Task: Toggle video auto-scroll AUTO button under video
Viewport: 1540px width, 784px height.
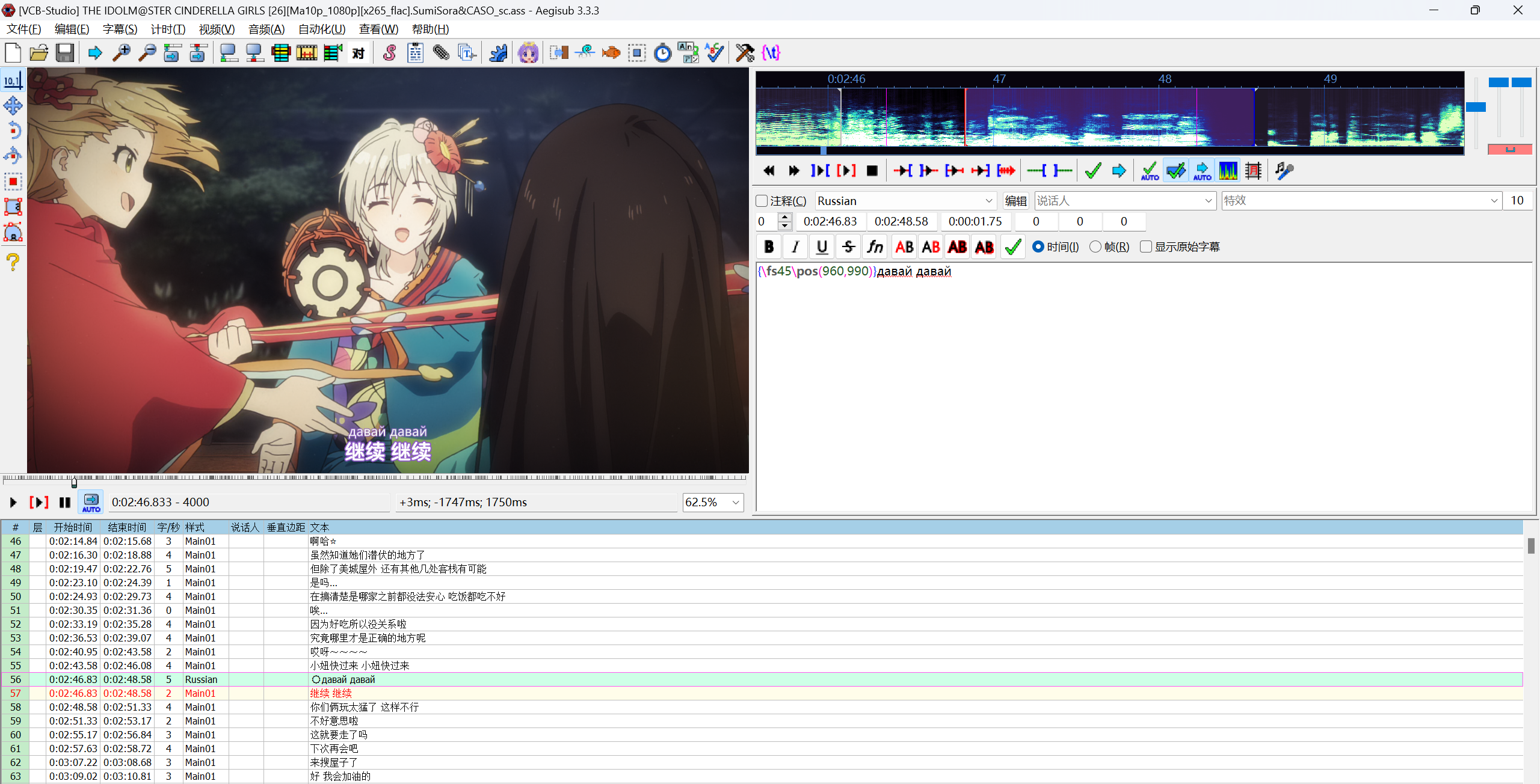Action: pos(91,502)
